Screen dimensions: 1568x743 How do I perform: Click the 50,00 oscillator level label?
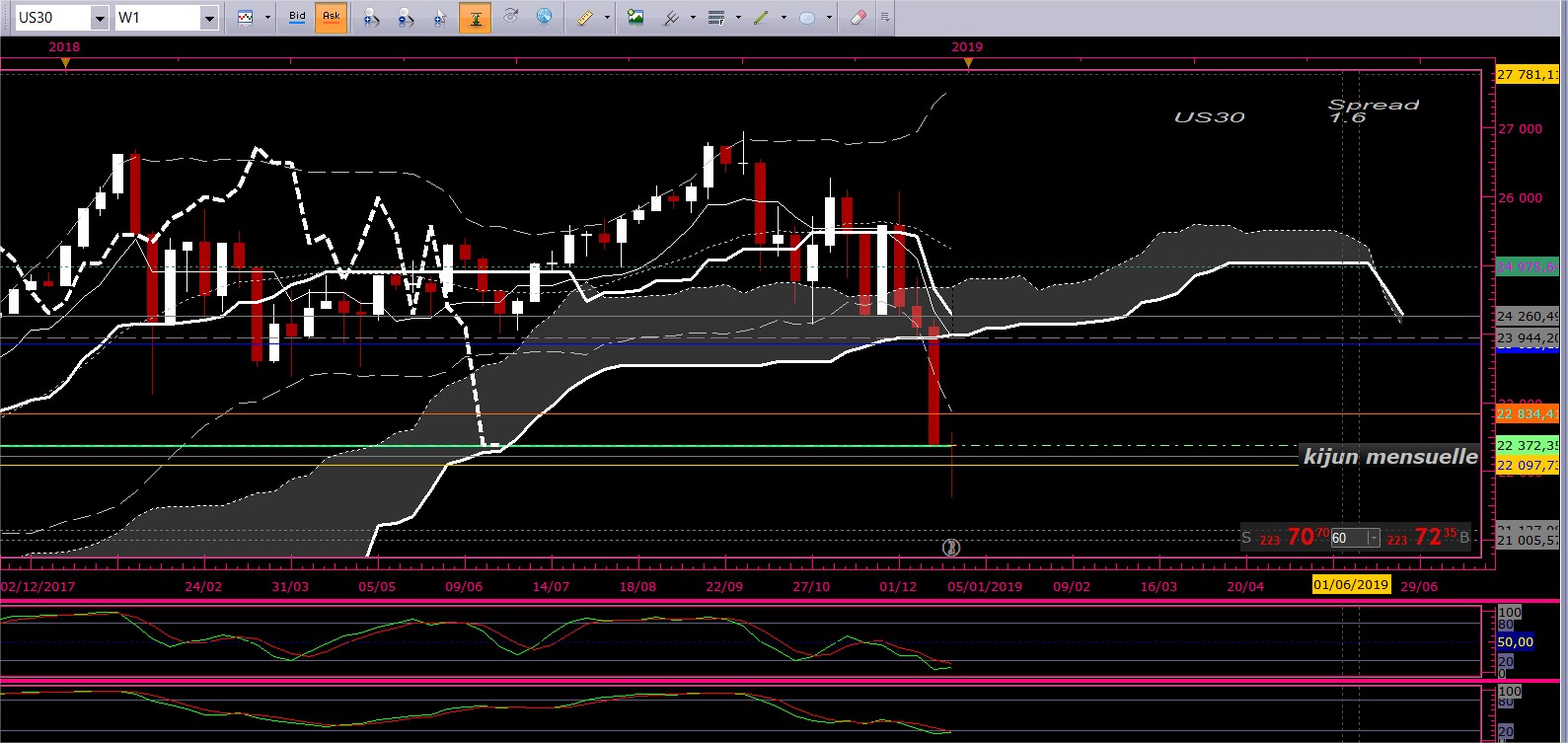pos(1515,641)
